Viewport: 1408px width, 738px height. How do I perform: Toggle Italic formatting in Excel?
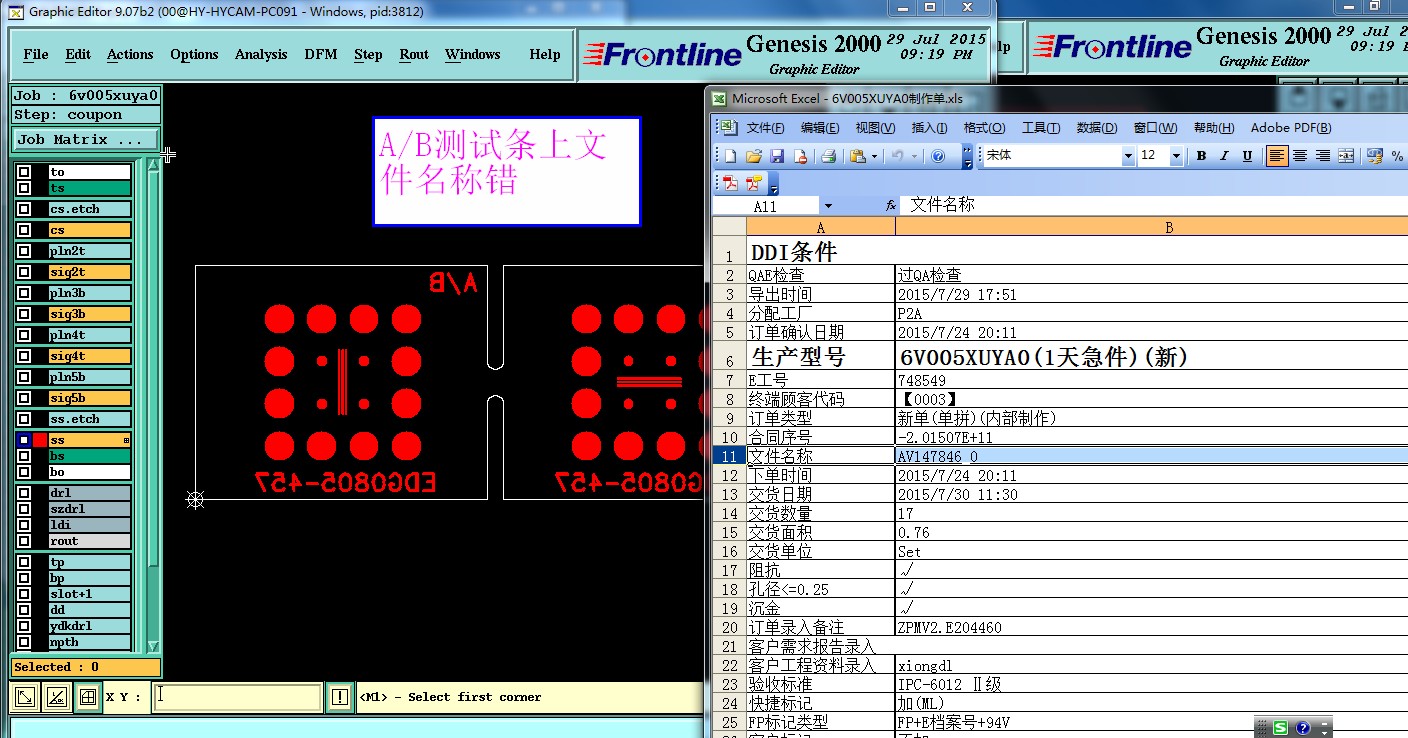(x=1224, y=156)
